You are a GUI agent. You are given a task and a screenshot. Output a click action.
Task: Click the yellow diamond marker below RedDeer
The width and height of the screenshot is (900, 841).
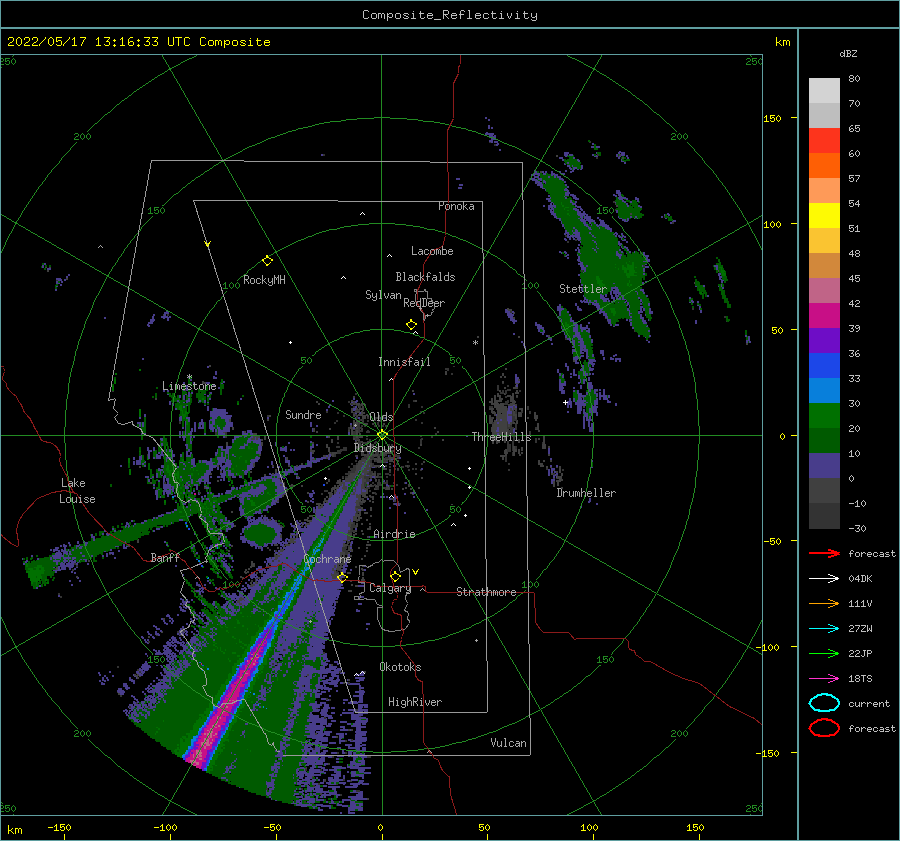[411, 325]
